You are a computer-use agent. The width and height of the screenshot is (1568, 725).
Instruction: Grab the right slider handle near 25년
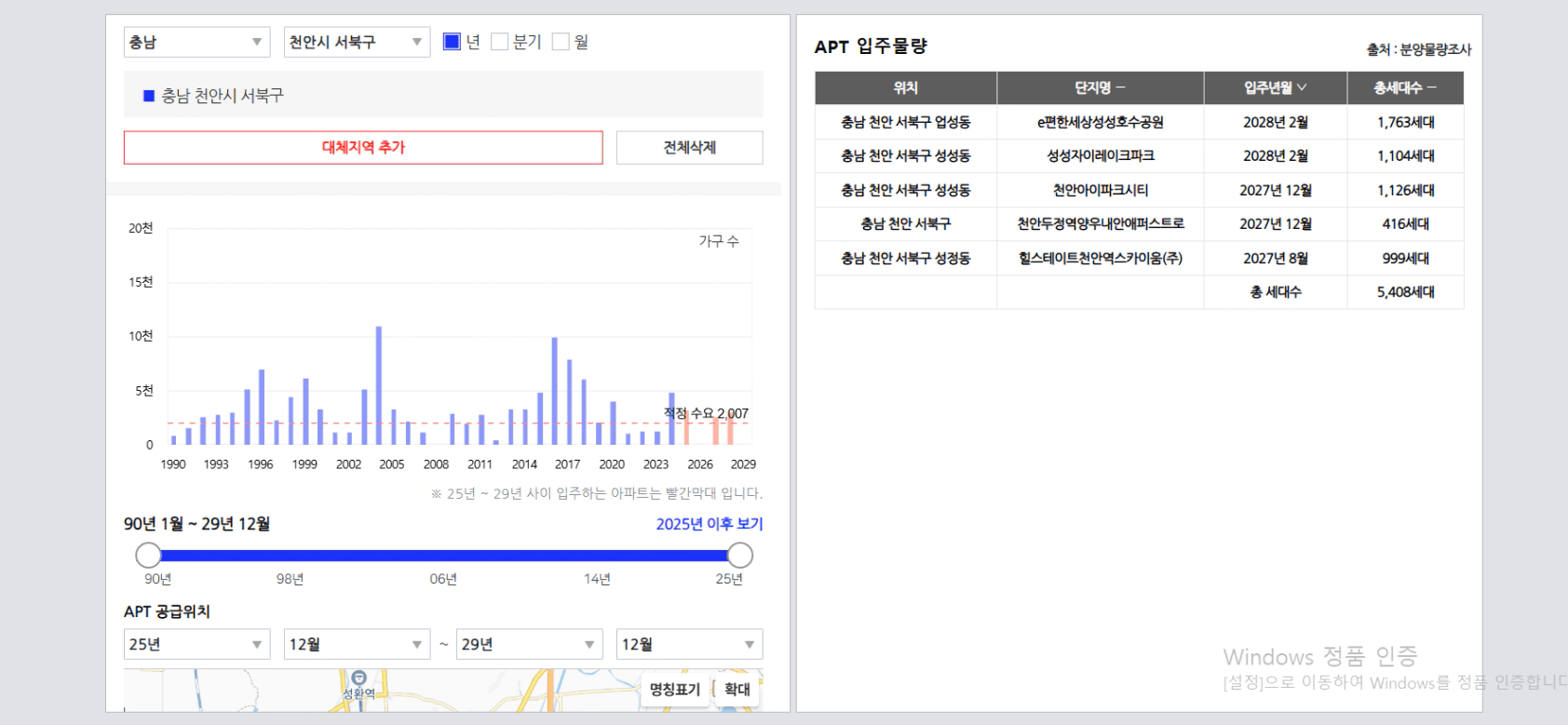pos(740,556)
